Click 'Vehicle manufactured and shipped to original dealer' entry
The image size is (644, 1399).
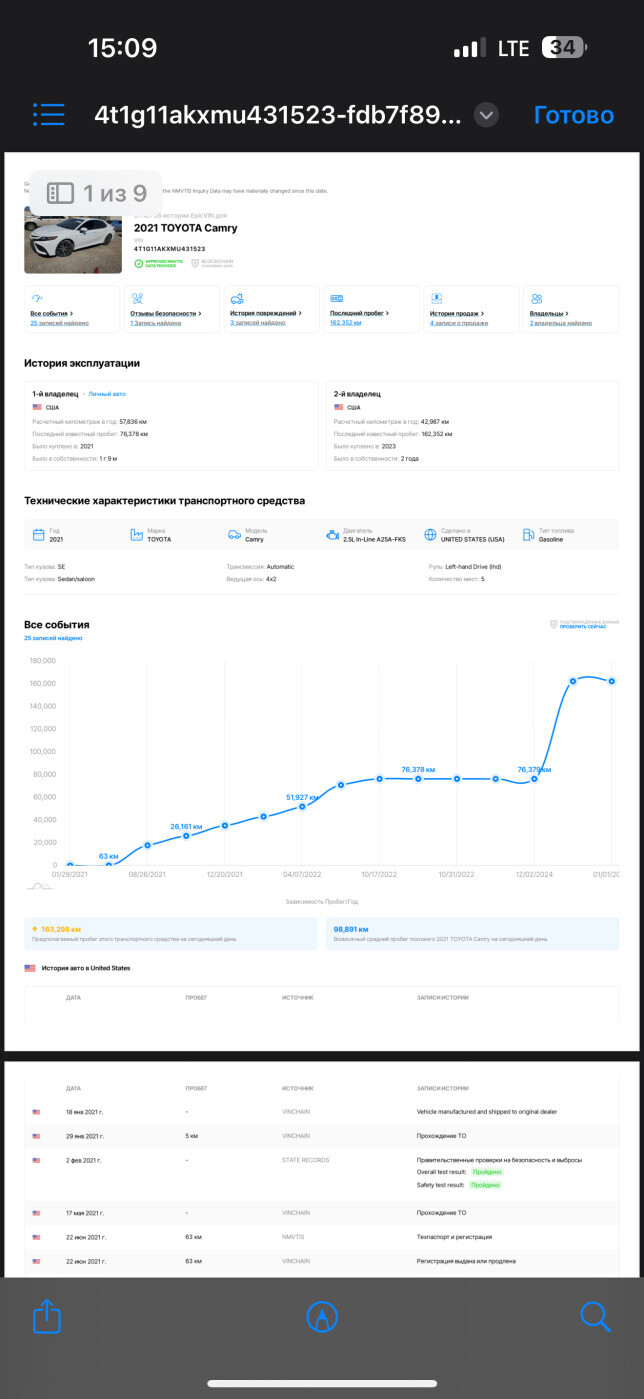(x=487, y=1111)
